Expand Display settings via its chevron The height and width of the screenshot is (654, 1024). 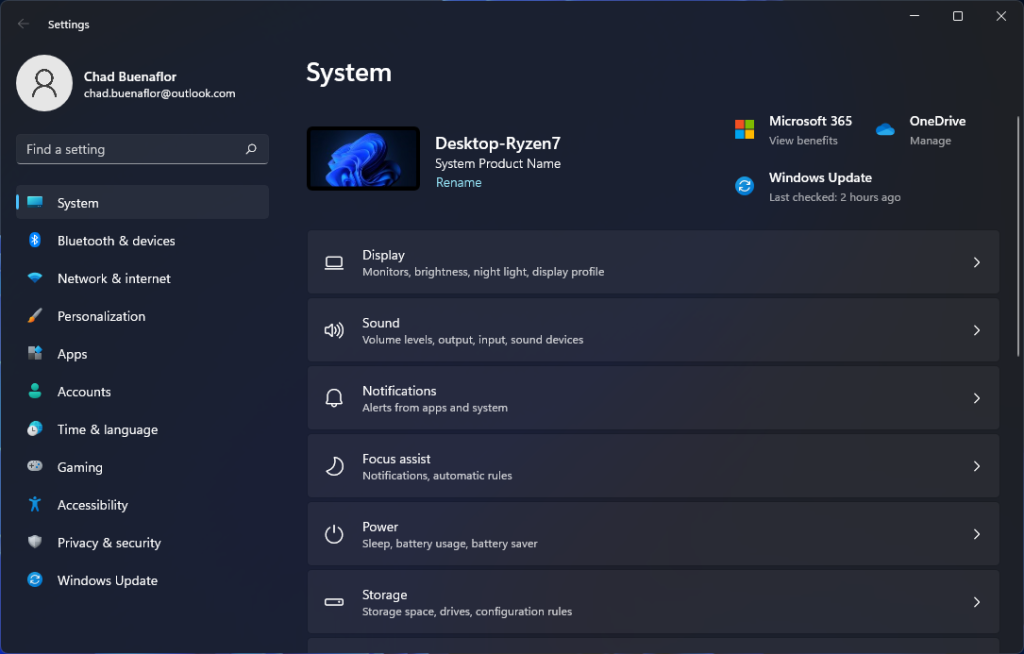(976, 262)
